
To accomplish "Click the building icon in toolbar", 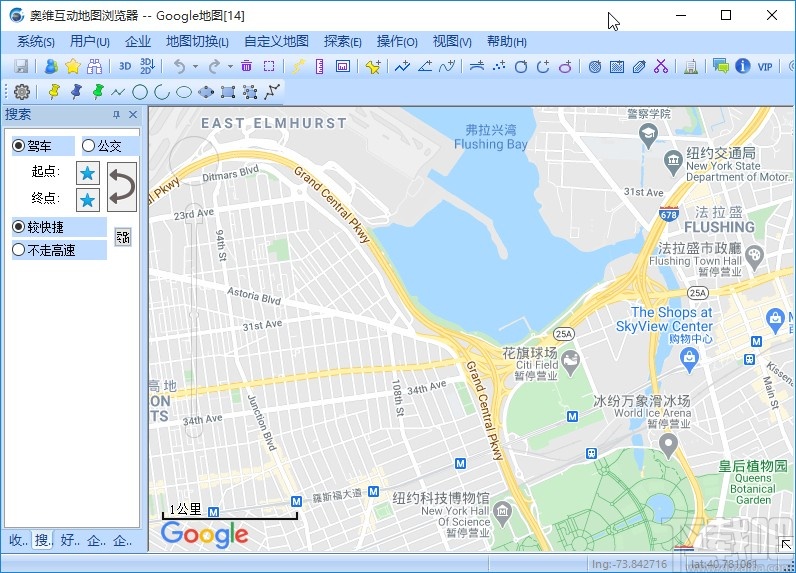I will [x=691, y=66].
